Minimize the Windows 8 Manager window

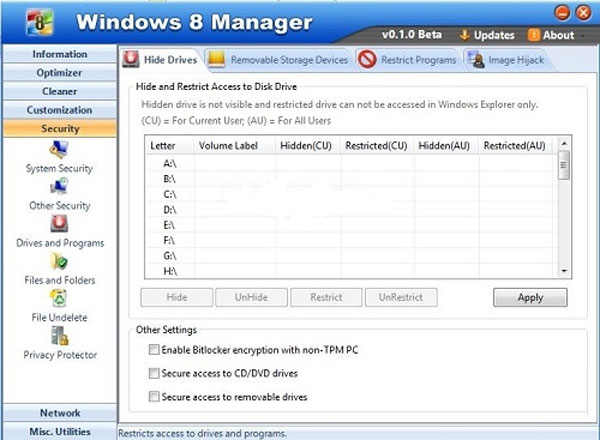562,13
